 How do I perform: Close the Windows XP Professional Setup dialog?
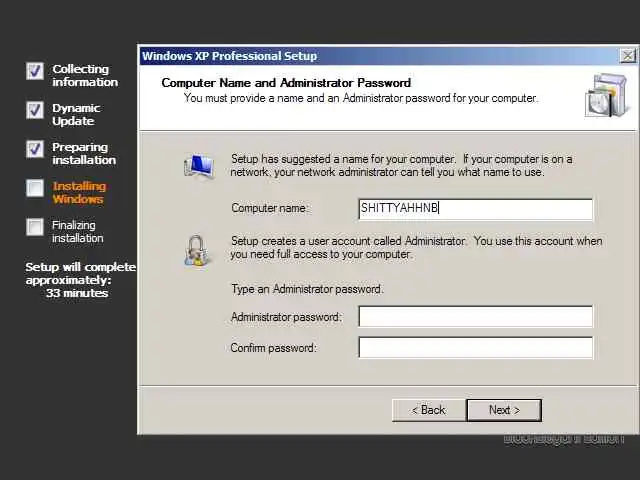[x=628, y=56]
